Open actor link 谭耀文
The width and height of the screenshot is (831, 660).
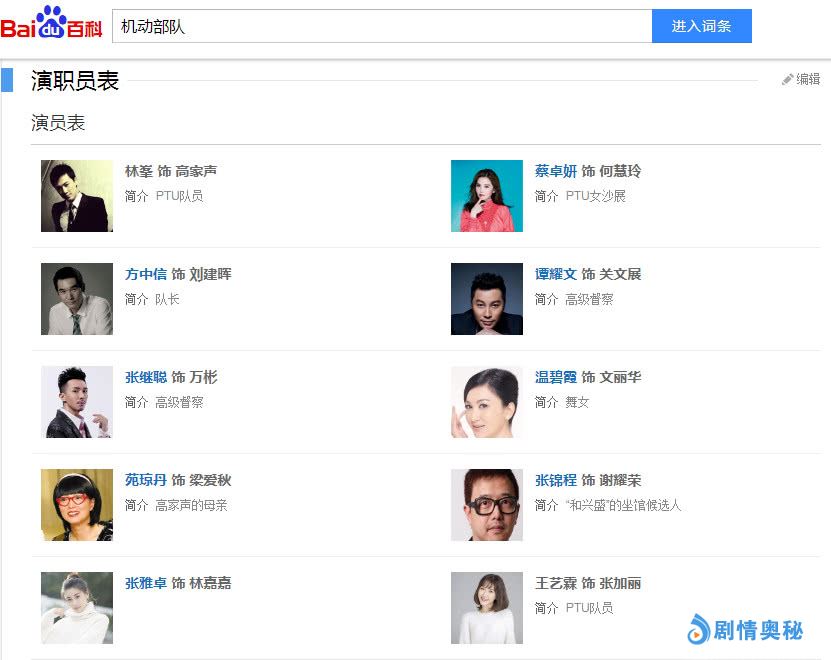[x=555, y=274]
